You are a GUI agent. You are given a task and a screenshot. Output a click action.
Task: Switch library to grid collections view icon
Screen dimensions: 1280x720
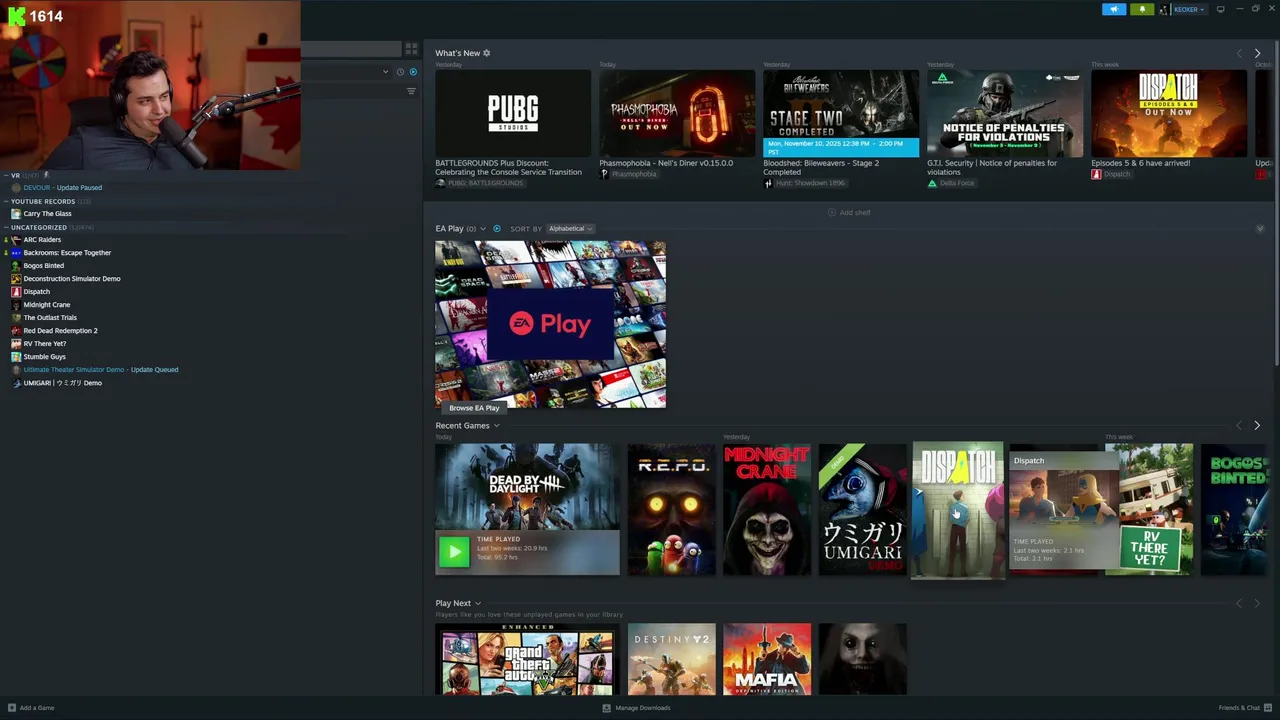tap(411, 49)
